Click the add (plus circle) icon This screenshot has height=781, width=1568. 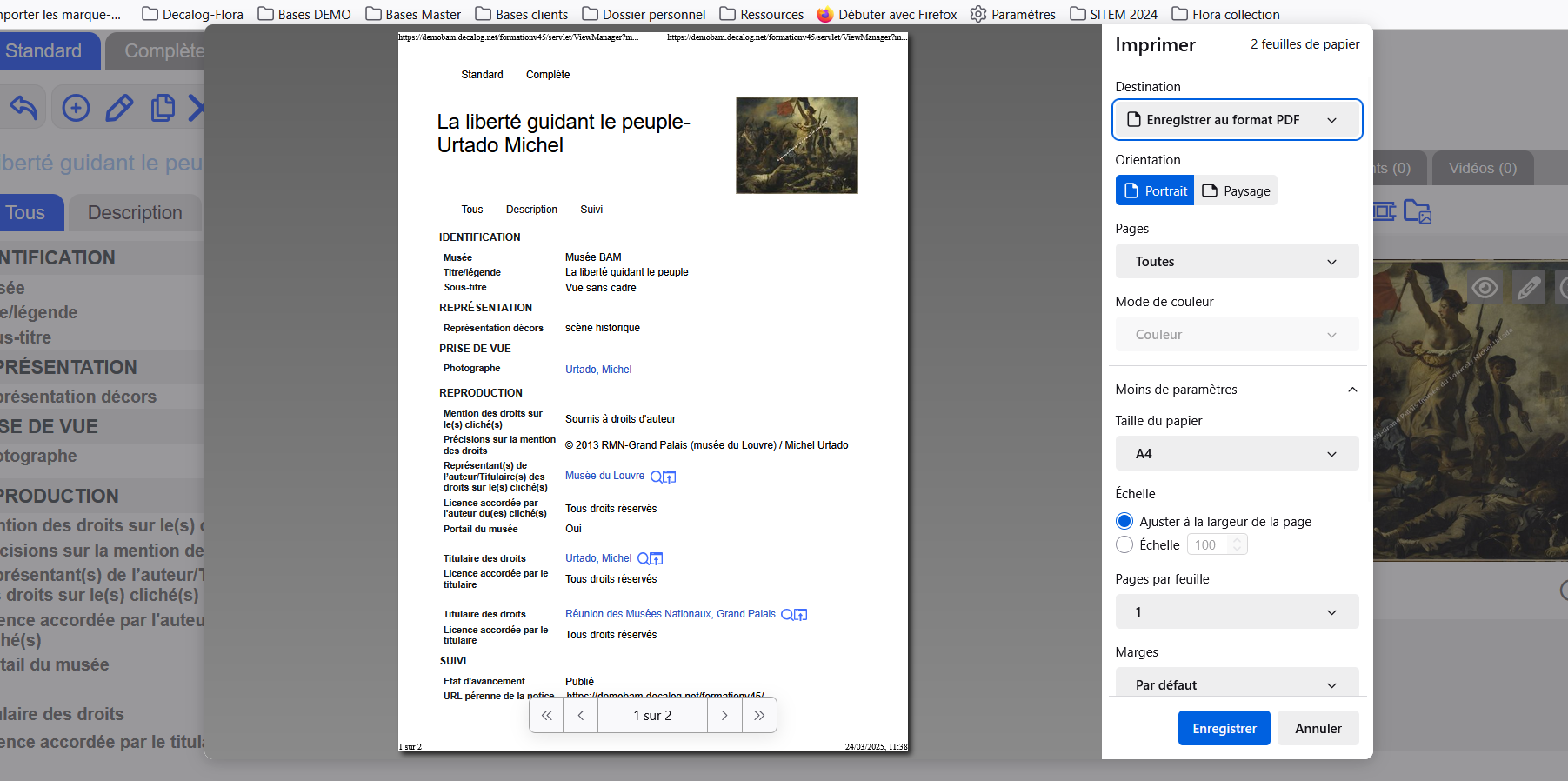click(x=76, y=108)
